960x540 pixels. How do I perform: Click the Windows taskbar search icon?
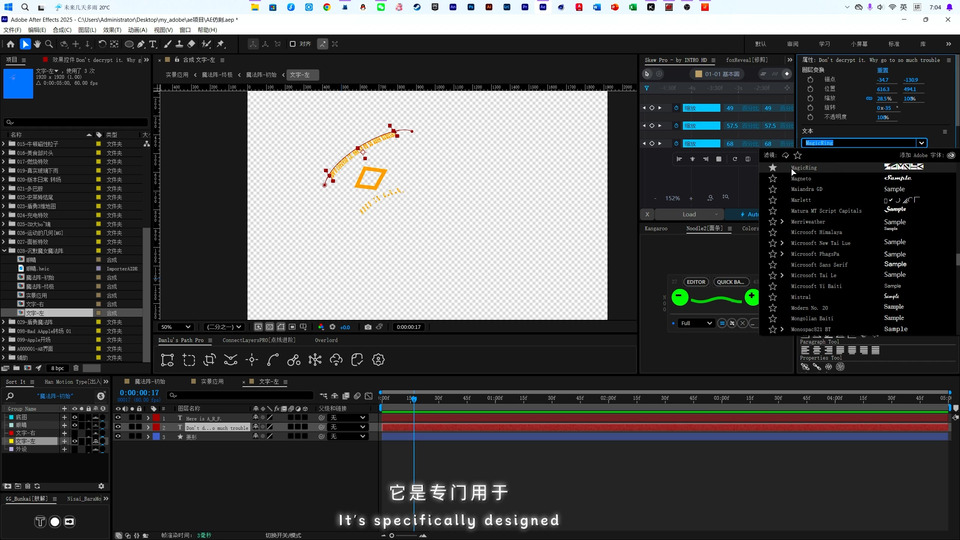tap(24, 7)
